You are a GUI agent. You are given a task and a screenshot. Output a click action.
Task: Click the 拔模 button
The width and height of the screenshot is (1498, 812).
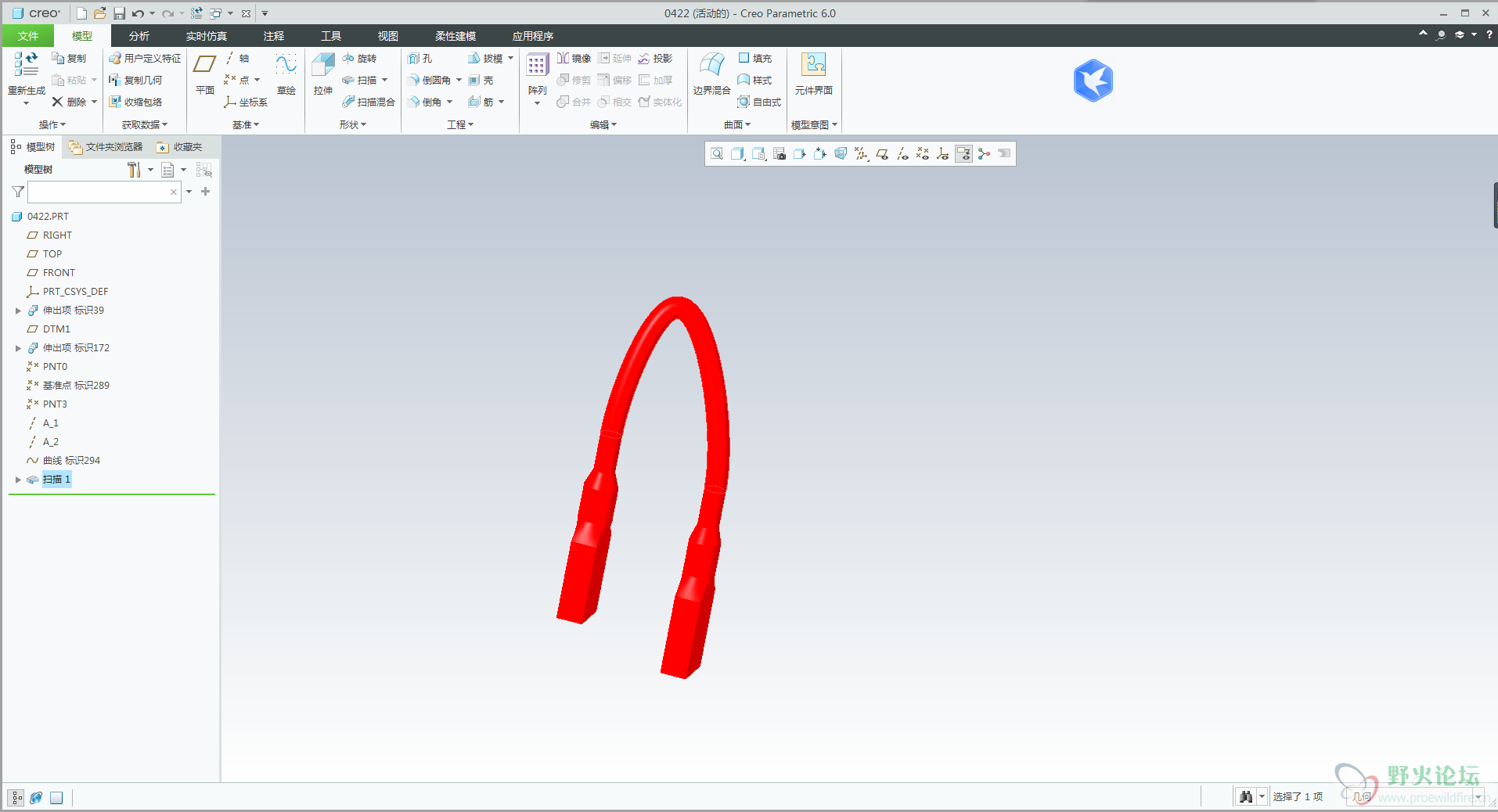coord(485,59)
